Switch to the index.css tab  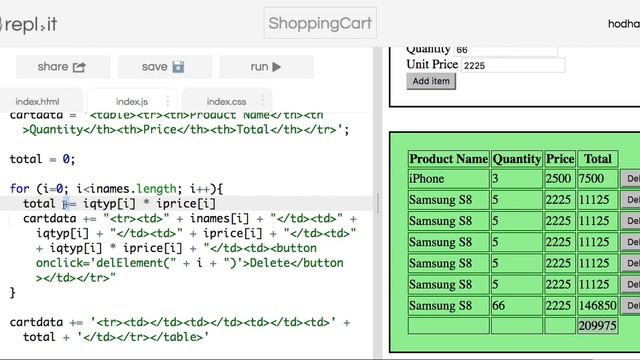tap(227, 102)
